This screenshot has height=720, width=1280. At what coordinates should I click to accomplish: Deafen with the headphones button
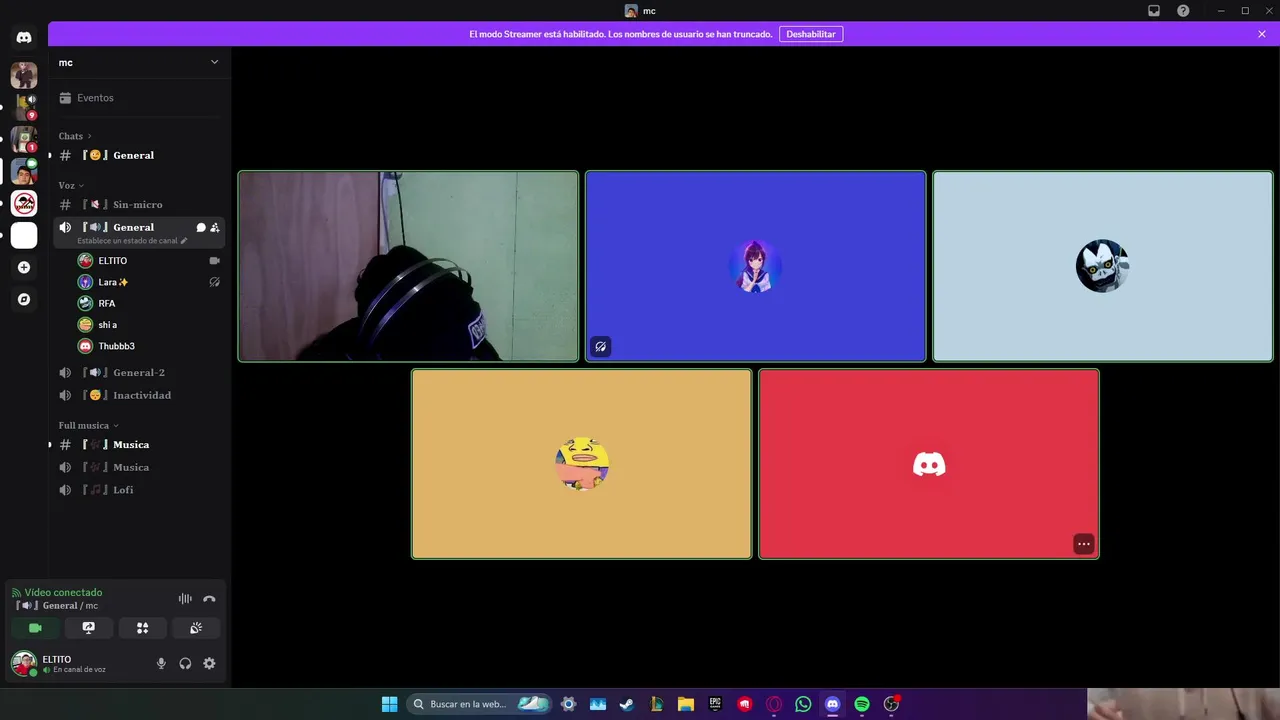[x=185, y=663]
